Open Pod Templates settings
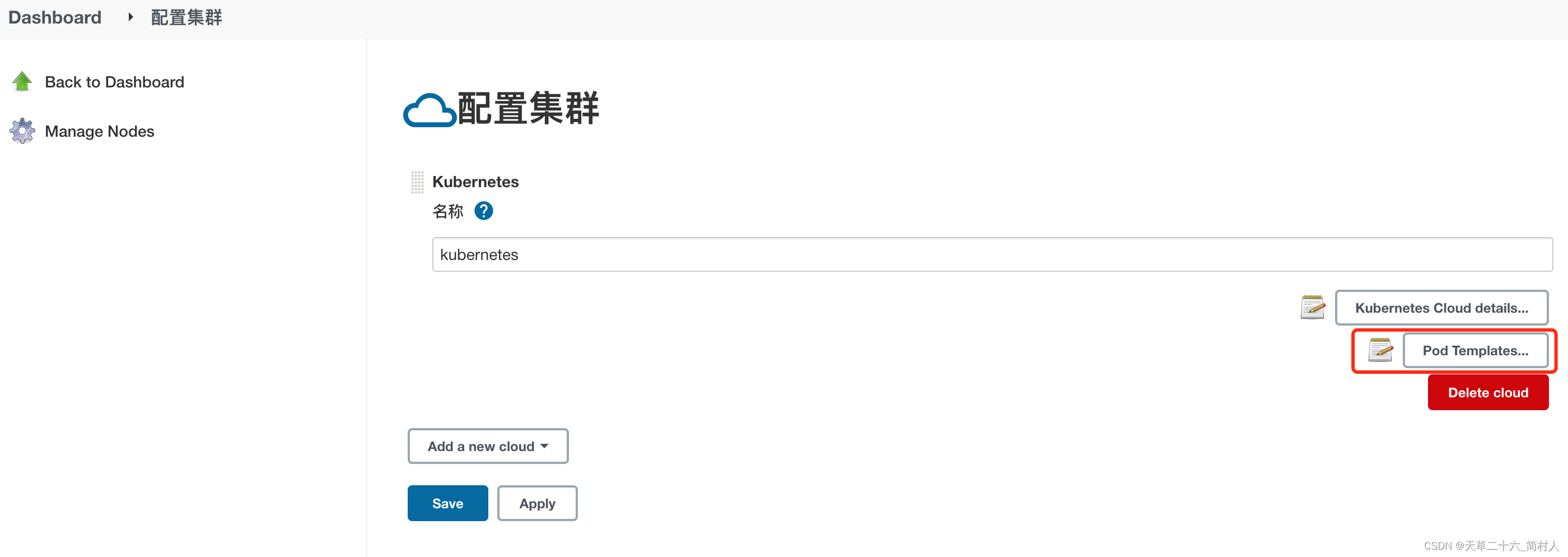 1475,350
